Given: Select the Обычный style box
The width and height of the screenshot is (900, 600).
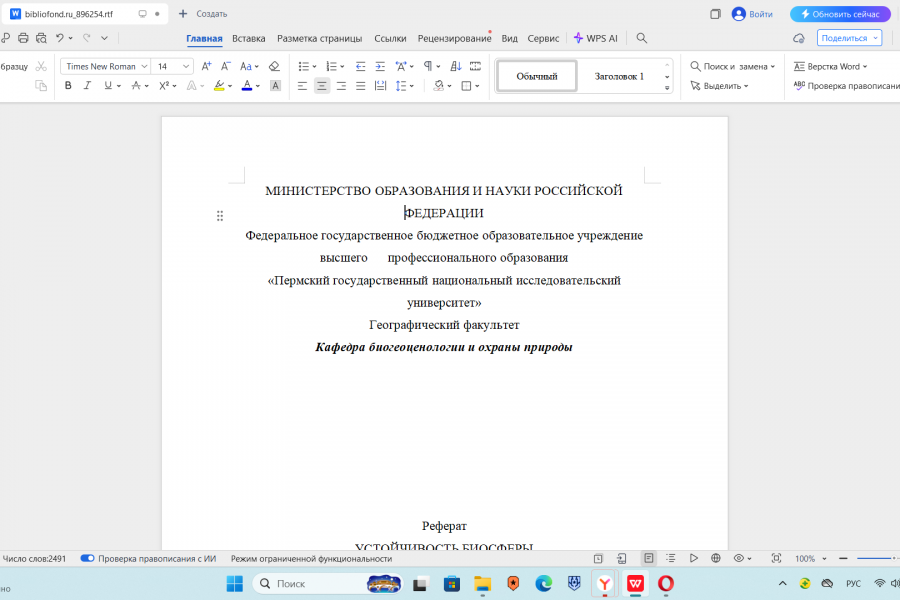Looking at the screenshot, I should coord(537,76).
